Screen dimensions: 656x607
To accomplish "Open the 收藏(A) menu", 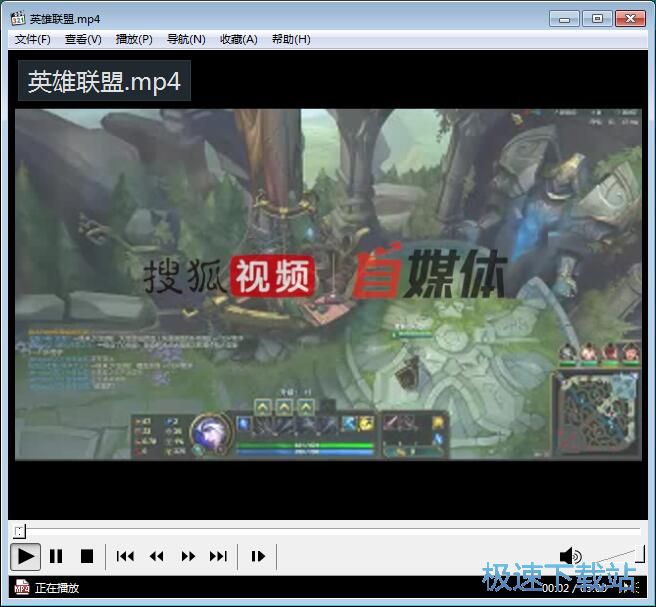I will pos(238,39).
